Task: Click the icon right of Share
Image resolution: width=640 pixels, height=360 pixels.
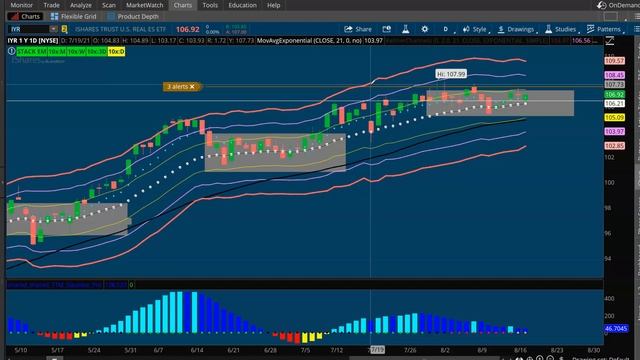Action: pyautogui.click(x=387, y=29)
